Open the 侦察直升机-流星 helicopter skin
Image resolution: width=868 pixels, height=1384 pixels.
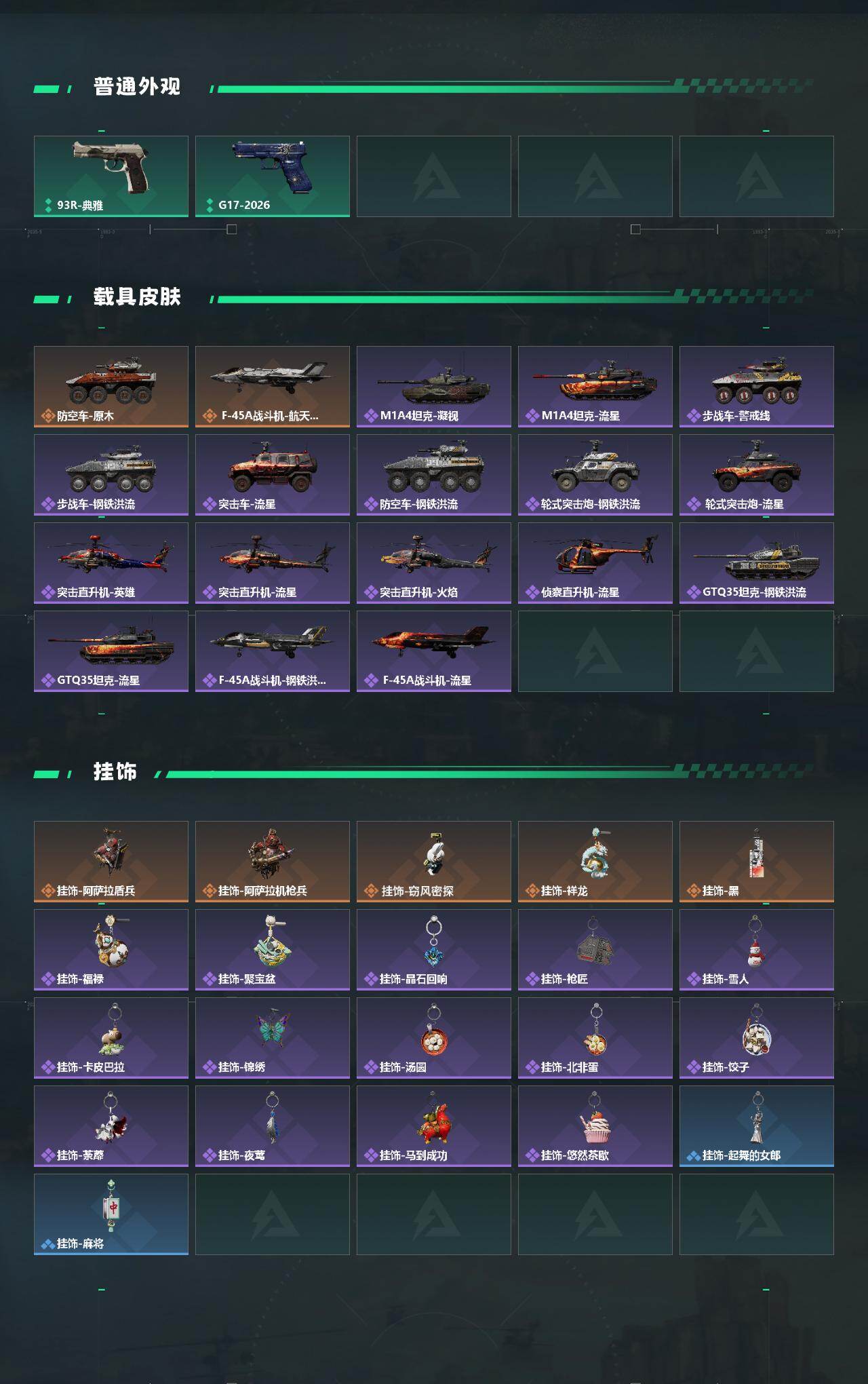[595, 563]
